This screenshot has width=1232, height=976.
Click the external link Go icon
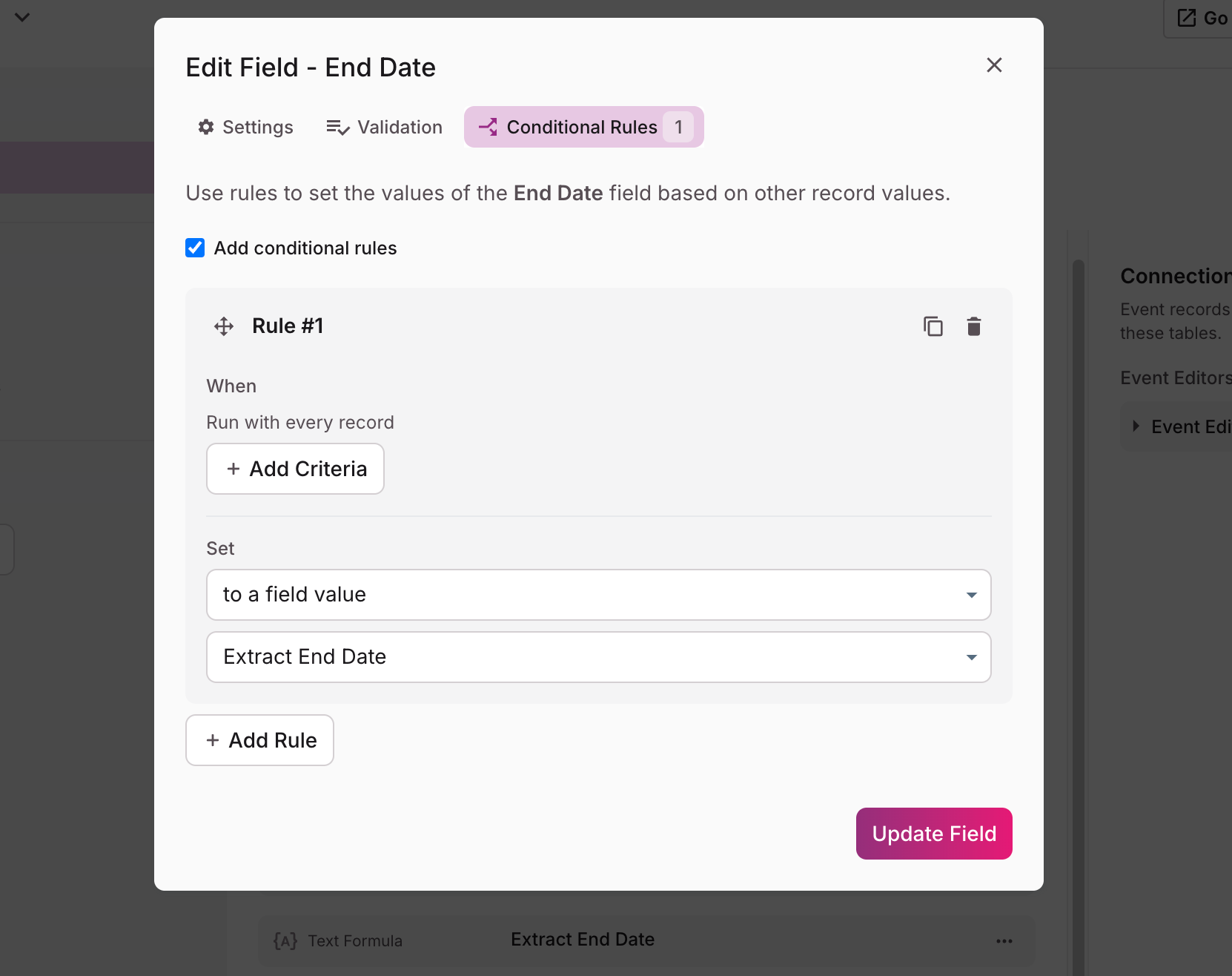tap(1187, 18)
